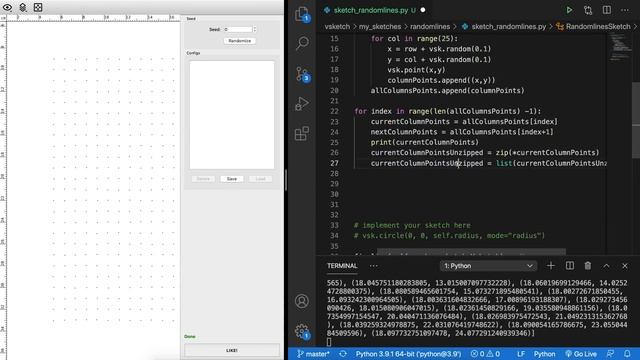Create a new terminal with plus icon
The height and width of the screenshot is (360, 640).
[551, 266]
